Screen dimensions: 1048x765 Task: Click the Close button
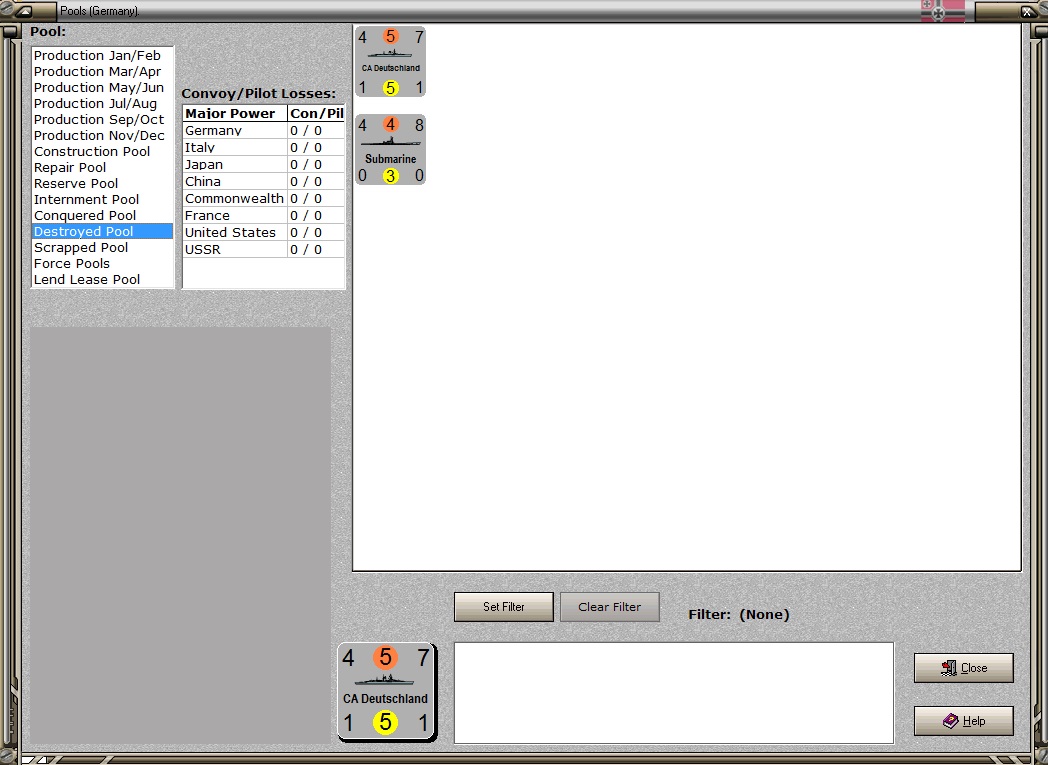(963, 667)
